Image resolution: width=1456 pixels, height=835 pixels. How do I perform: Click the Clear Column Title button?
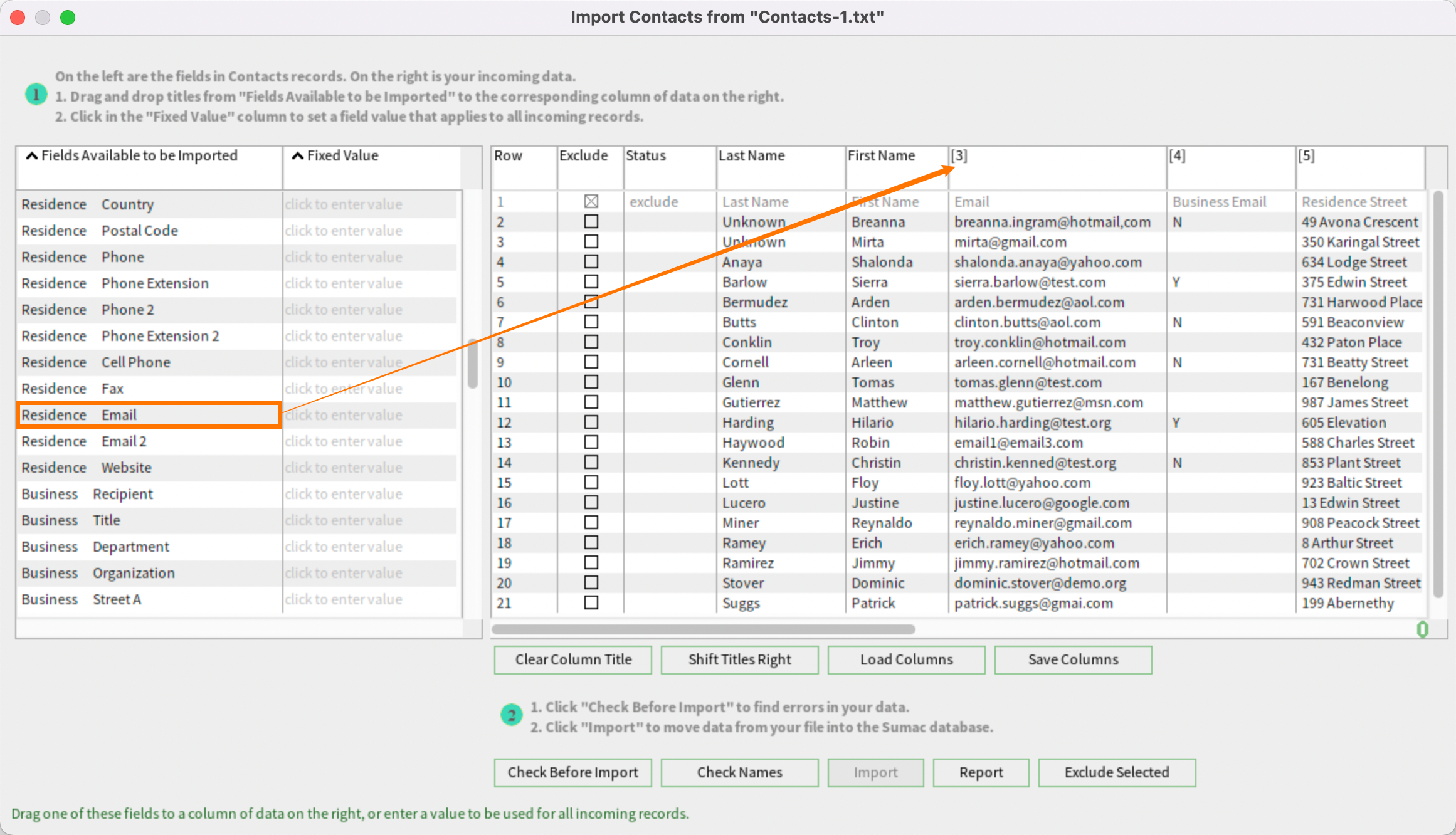[x=573, y=659]
